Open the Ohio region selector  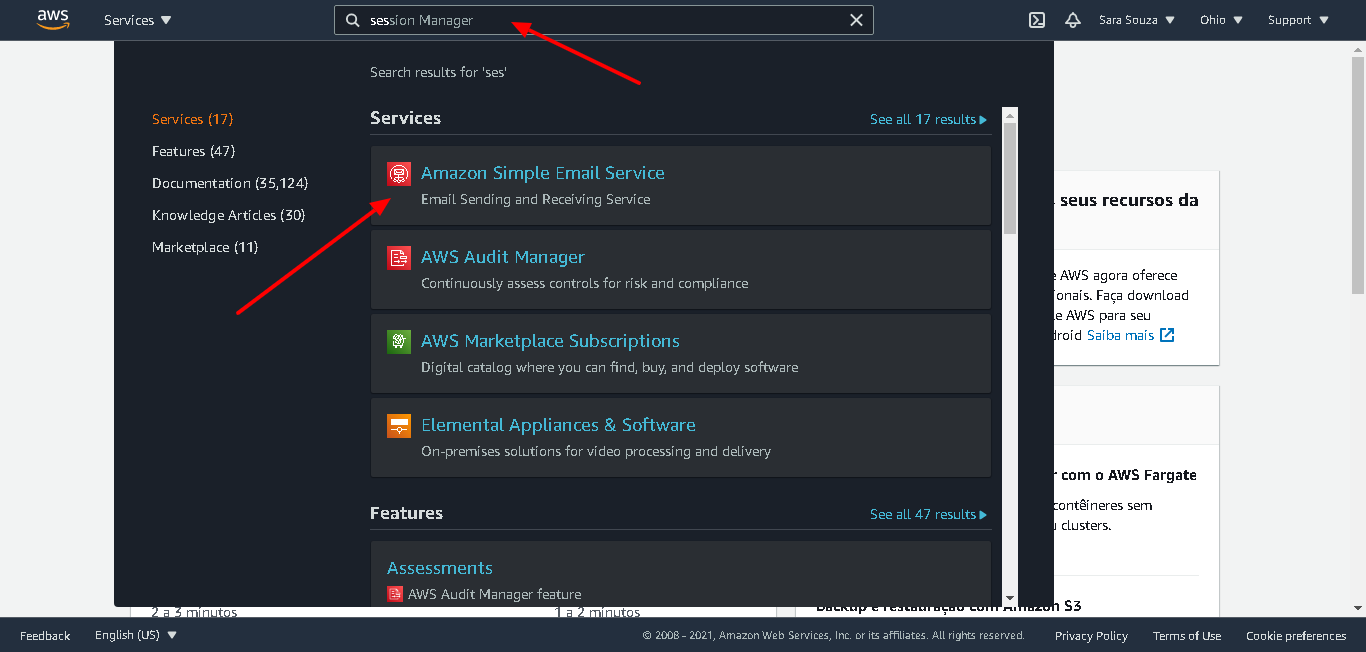pos(1221,20)
